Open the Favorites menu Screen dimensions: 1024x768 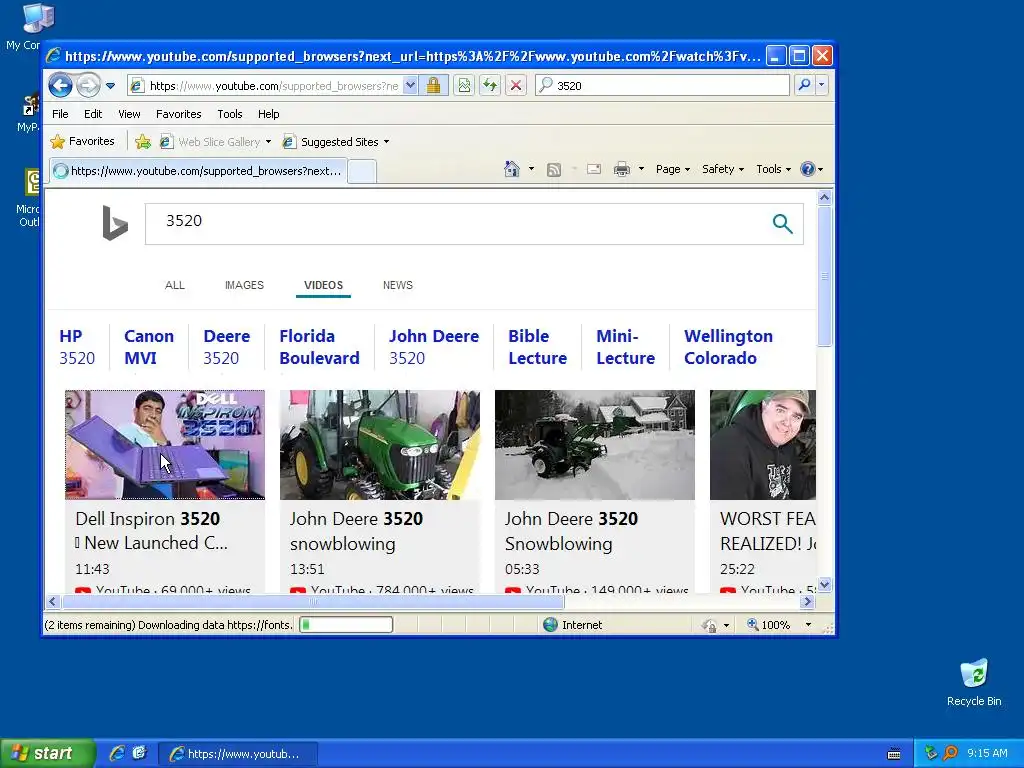pos(178,114)
